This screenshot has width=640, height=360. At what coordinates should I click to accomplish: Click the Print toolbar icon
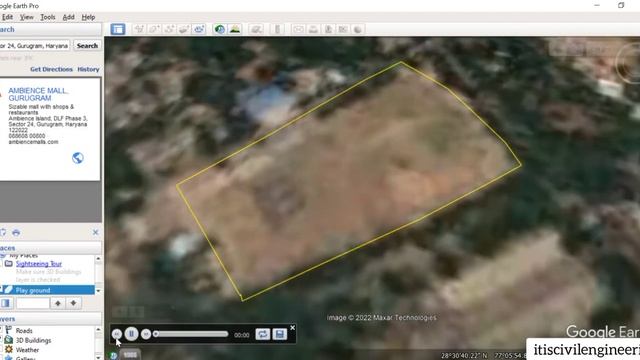[x=313, y=29]
